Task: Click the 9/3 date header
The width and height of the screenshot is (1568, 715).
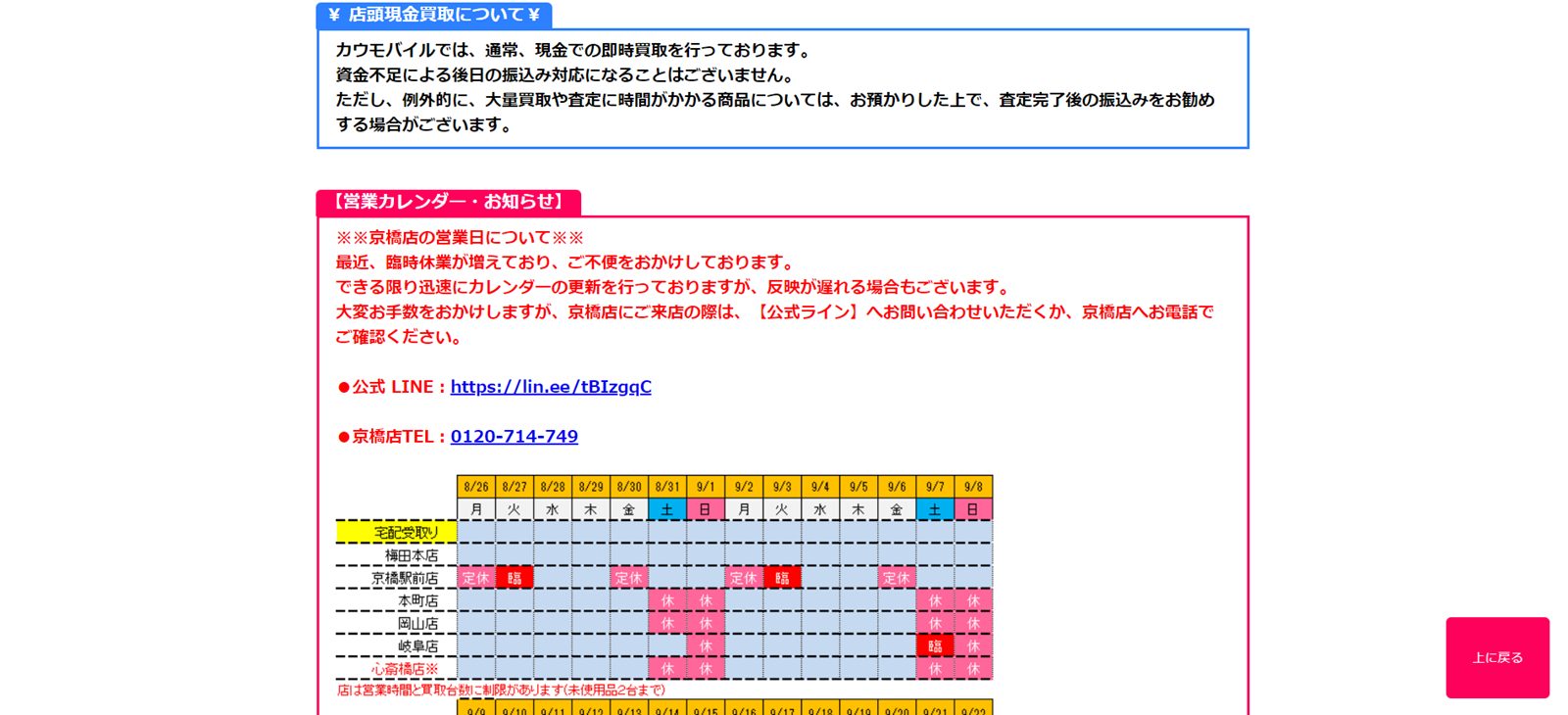Action: point(782,487)
